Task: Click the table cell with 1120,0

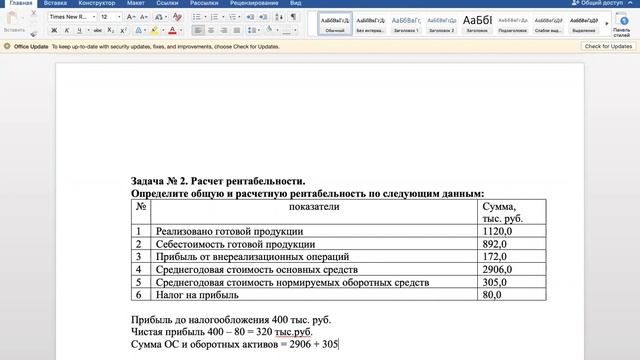Action: click(511, 231)
